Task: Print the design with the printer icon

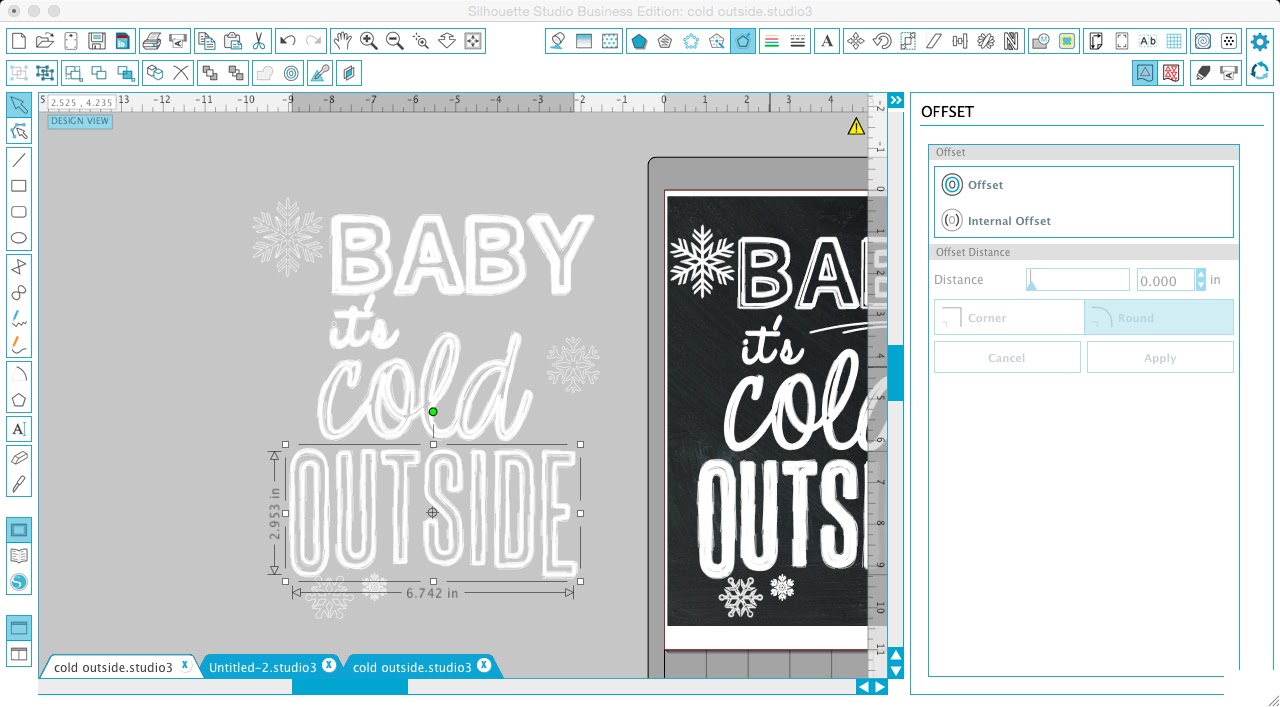Action: pyautogui.click(x=152, y=41)
